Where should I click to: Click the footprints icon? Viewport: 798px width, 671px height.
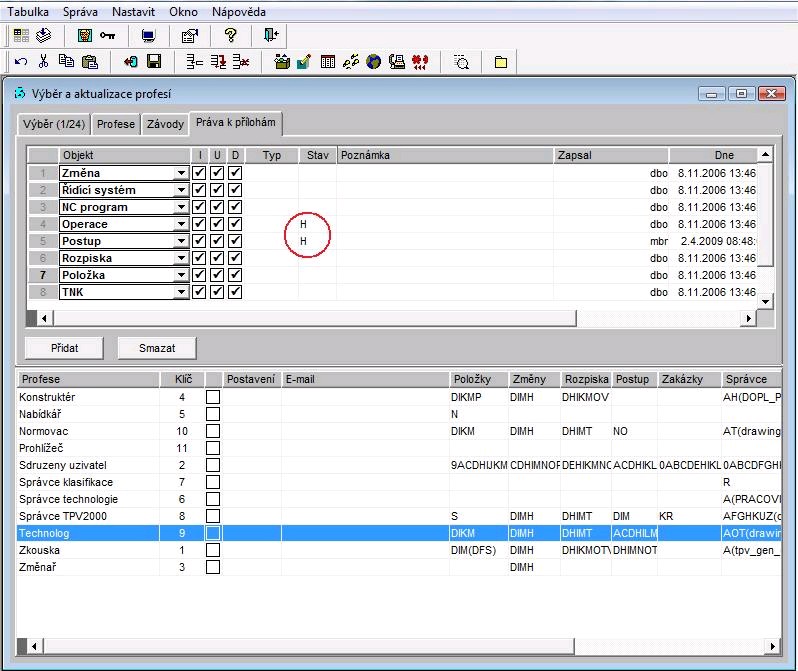point(351,62)
